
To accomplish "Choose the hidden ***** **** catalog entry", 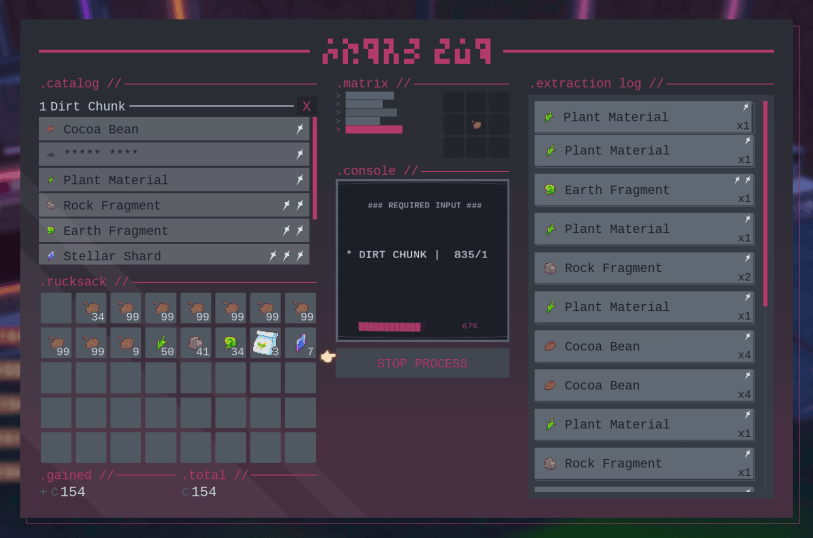I will pyautogui.click(x=174, y=154).
